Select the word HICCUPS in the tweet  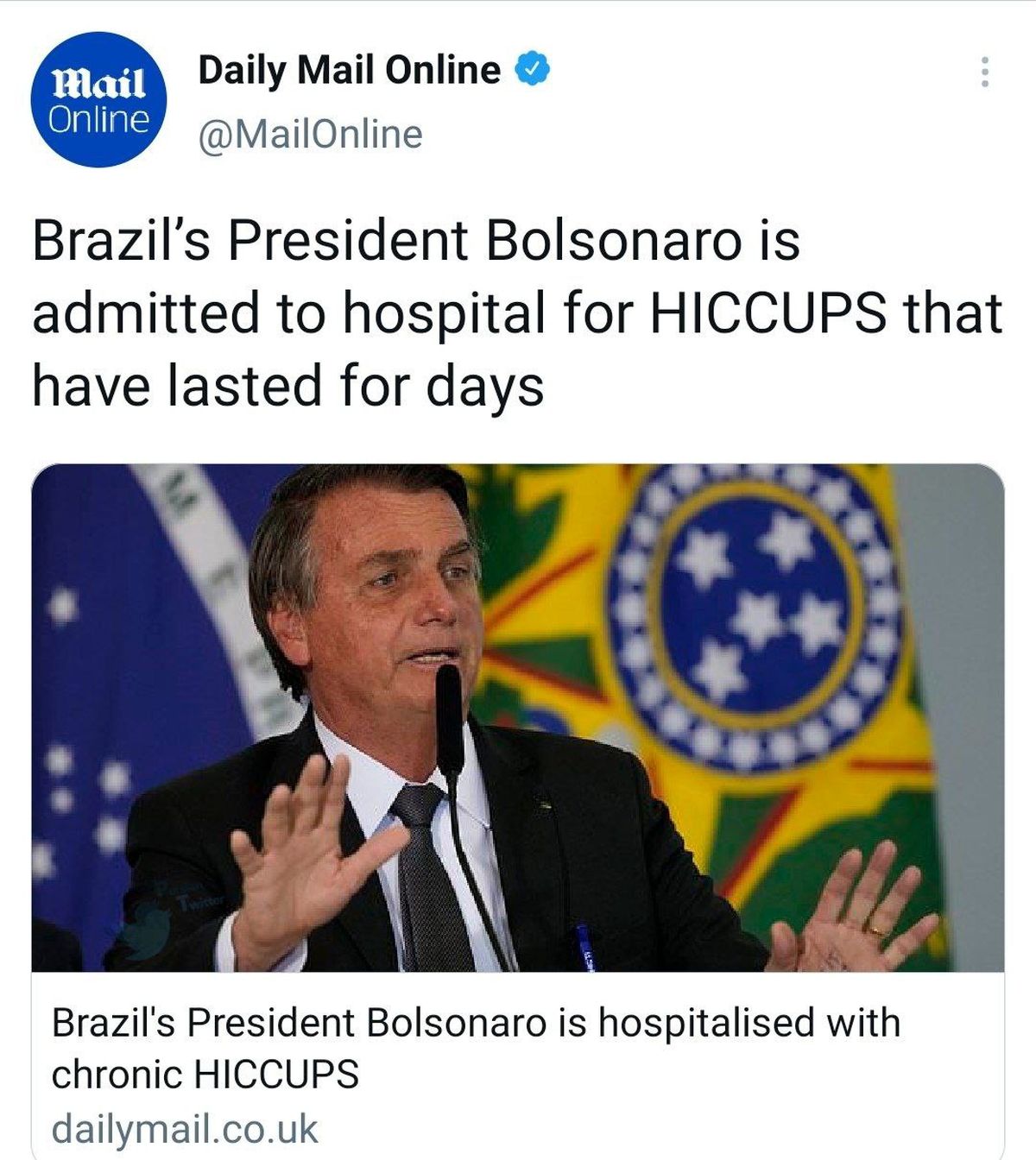[x=768, y=312]
